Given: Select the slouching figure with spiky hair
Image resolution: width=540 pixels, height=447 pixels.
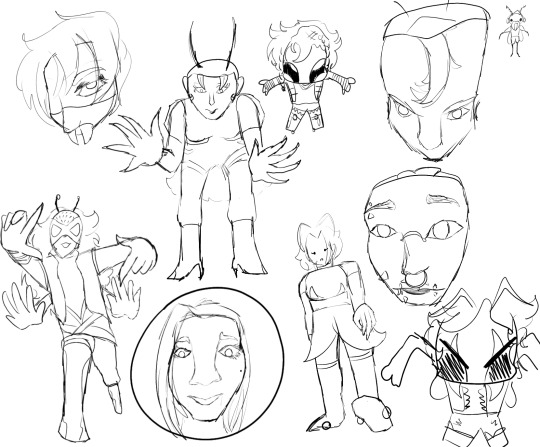Looking at the screenshot, I should (x=342, y=322).
